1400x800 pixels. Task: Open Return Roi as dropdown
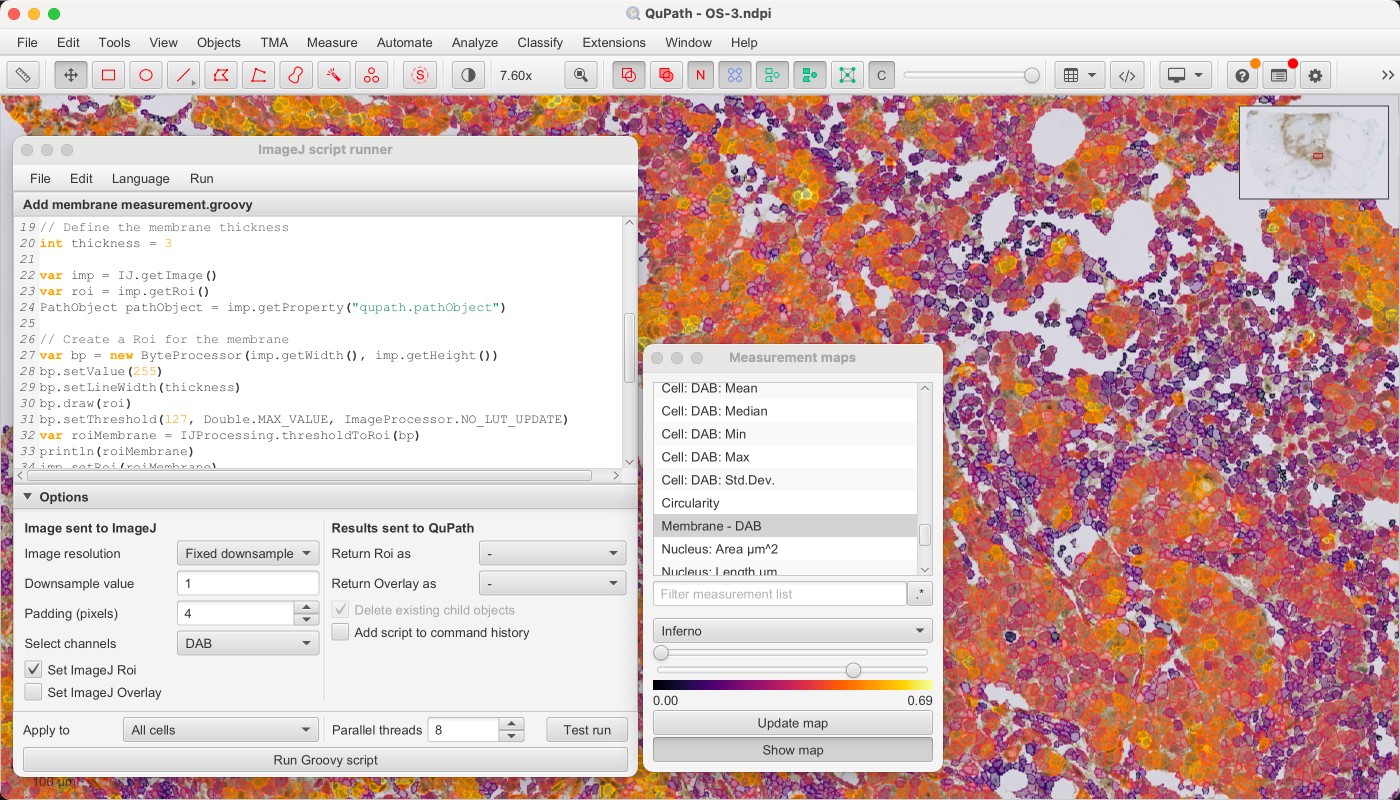pos(553,553)
